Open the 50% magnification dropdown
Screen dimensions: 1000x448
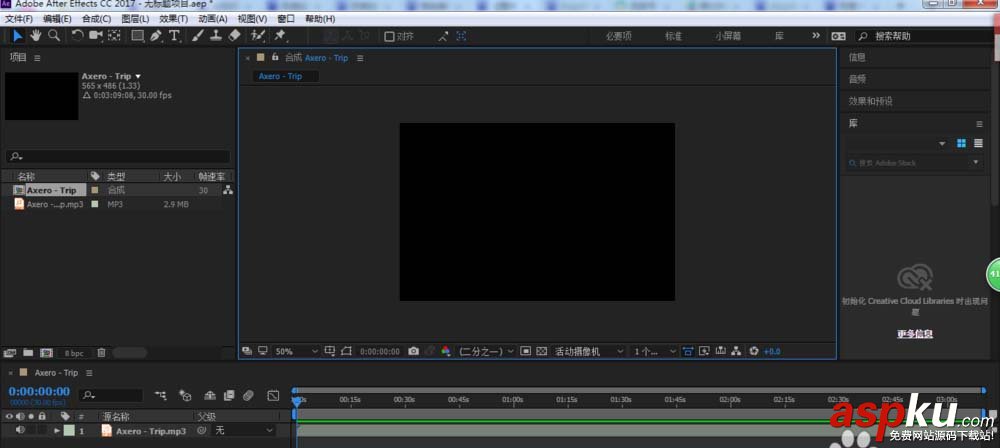(x=296, y=352)
